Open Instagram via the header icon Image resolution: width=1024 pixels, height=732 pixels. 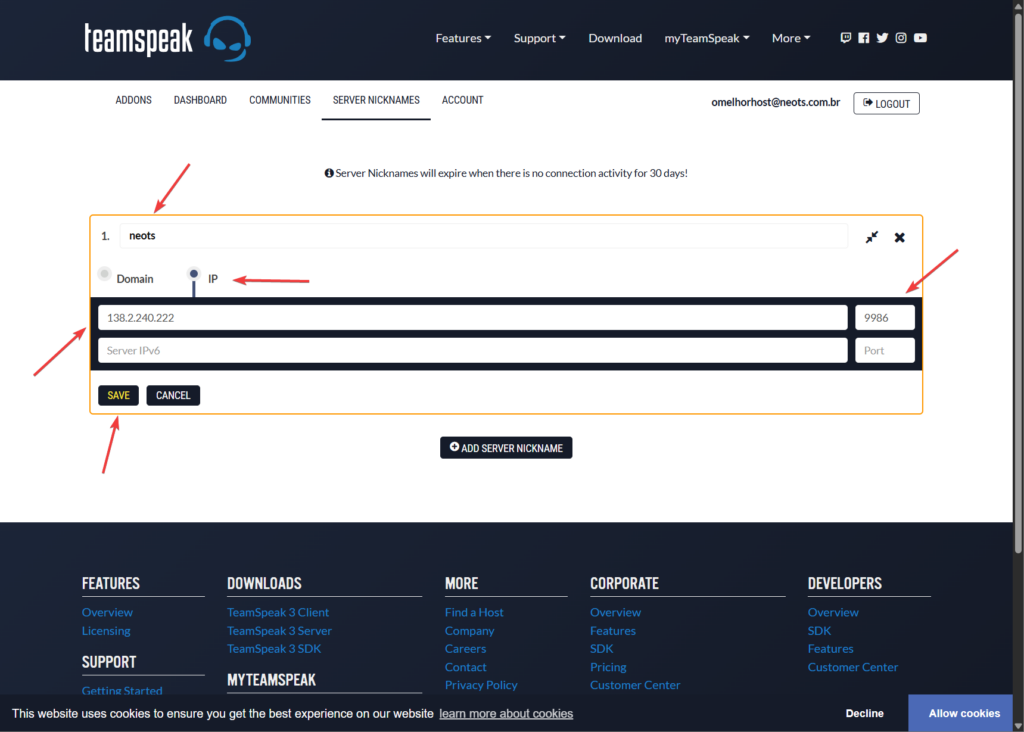900,37
